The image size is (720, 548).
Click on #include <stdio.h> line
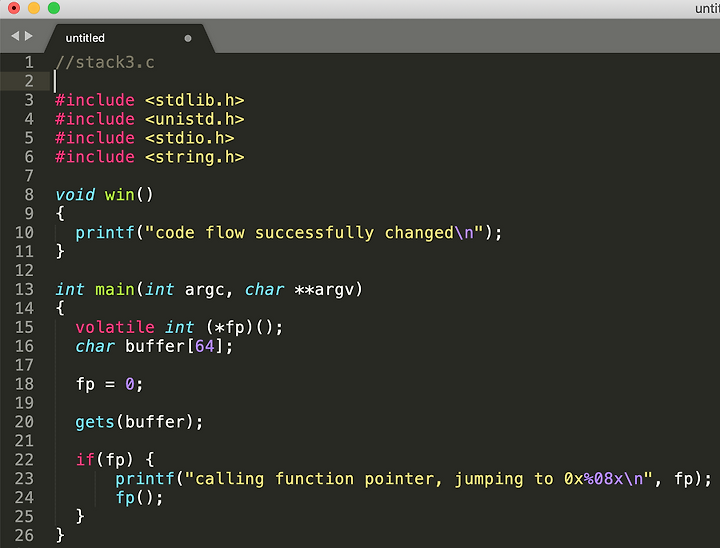pyautogui.click(x=145, y=138)
